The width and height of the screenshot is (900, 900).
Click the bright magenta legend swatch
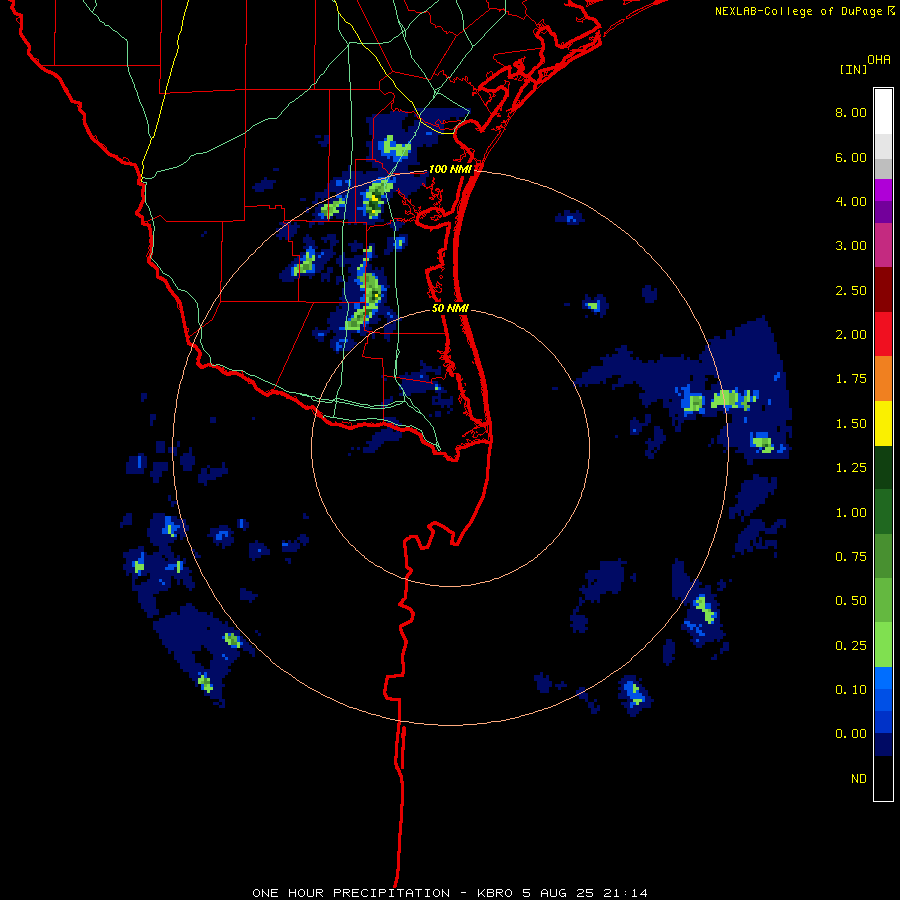(883, 190)
